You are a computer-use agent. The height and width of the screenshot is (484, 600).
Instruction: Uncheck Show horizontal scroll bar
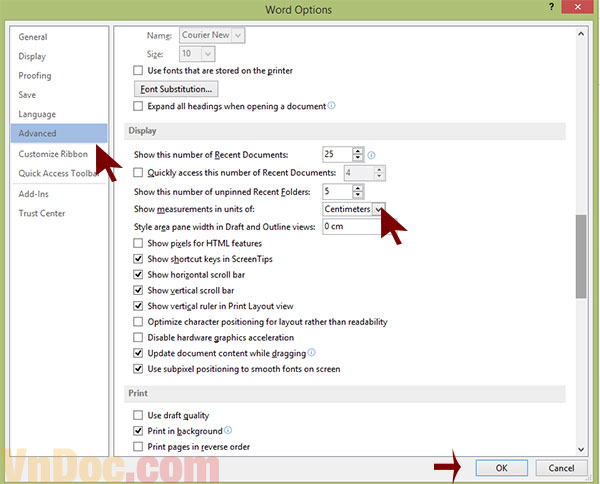tap(139, 275)
